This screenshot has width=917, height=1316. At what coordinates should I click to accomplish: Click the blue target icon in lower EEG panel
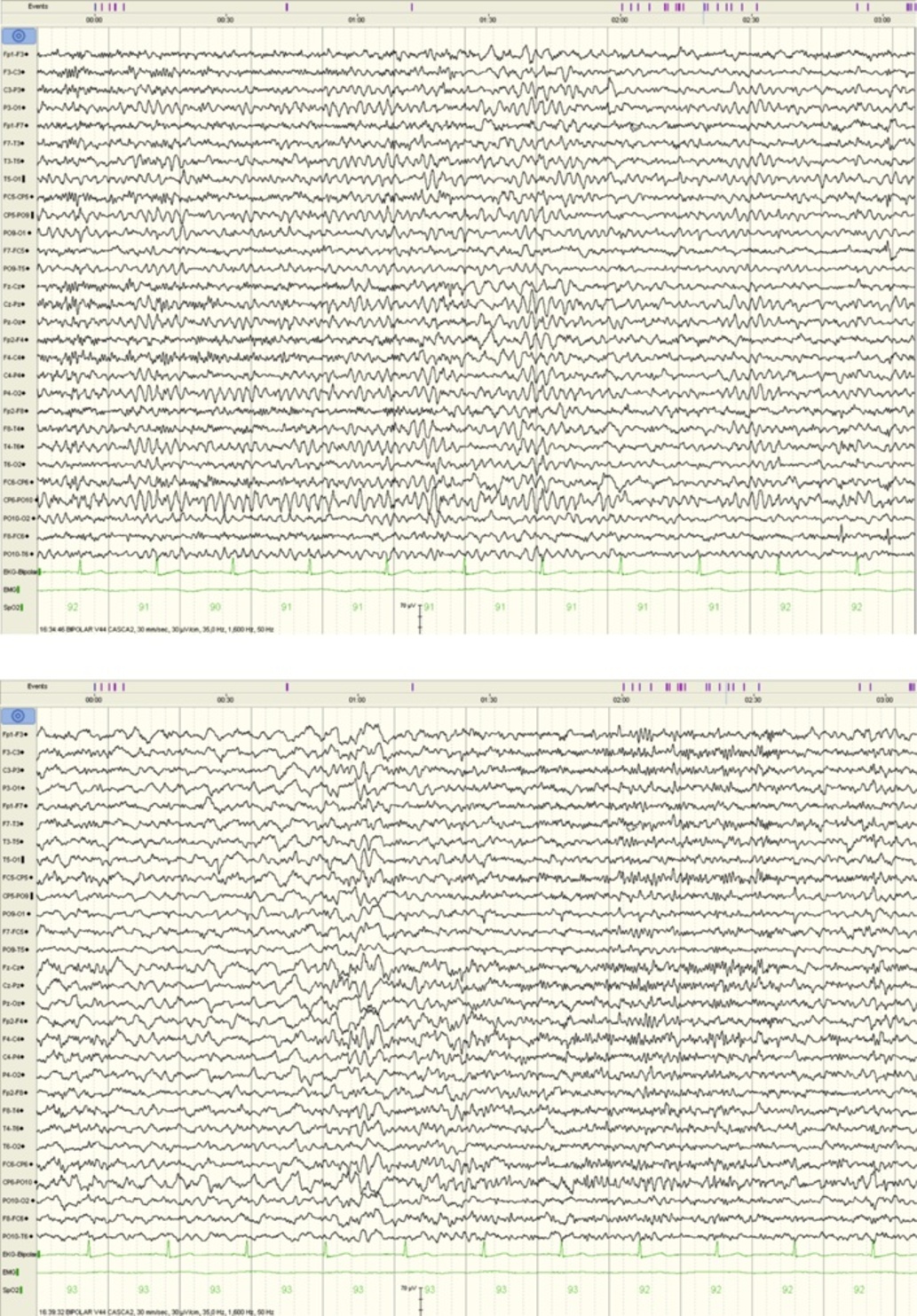click(19, 716)
